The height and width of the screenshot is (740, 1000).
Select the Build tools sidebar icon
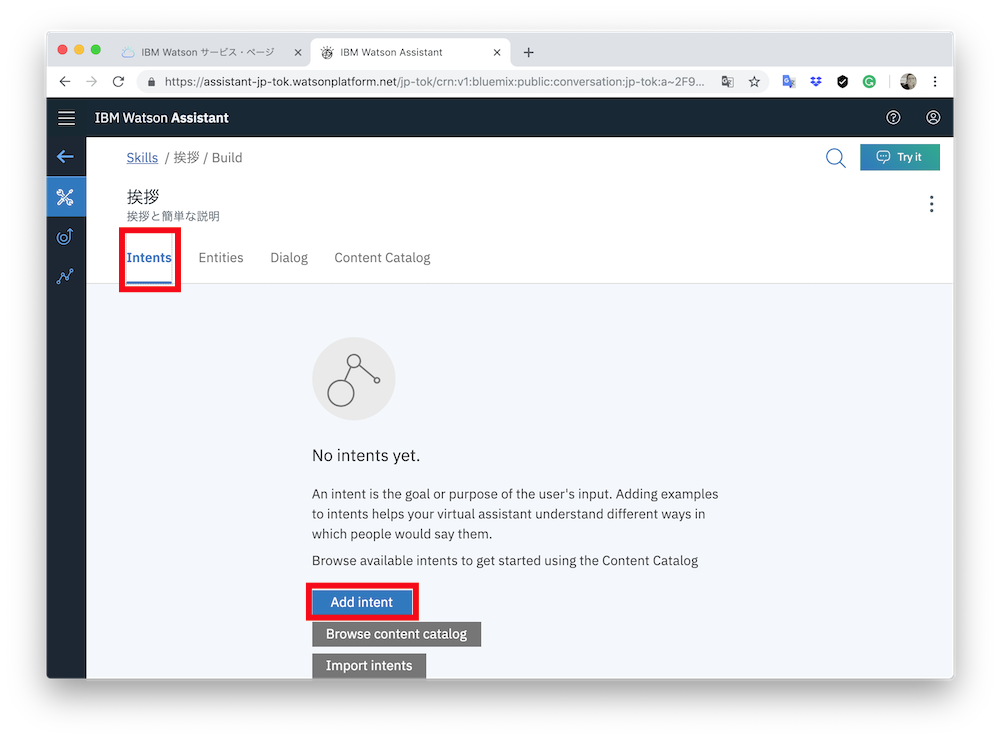[x=66, y=197]
